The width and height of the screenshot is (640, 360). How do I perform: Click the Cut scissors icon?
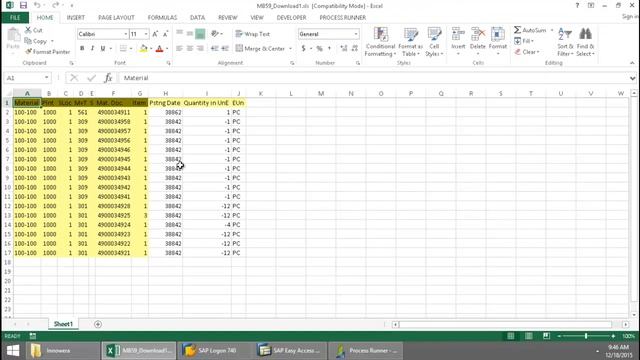(x=28, y=30)
